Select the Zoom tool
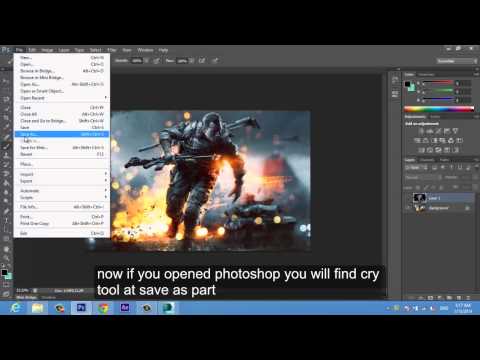 pyautogui.click(x=6, y=258)
